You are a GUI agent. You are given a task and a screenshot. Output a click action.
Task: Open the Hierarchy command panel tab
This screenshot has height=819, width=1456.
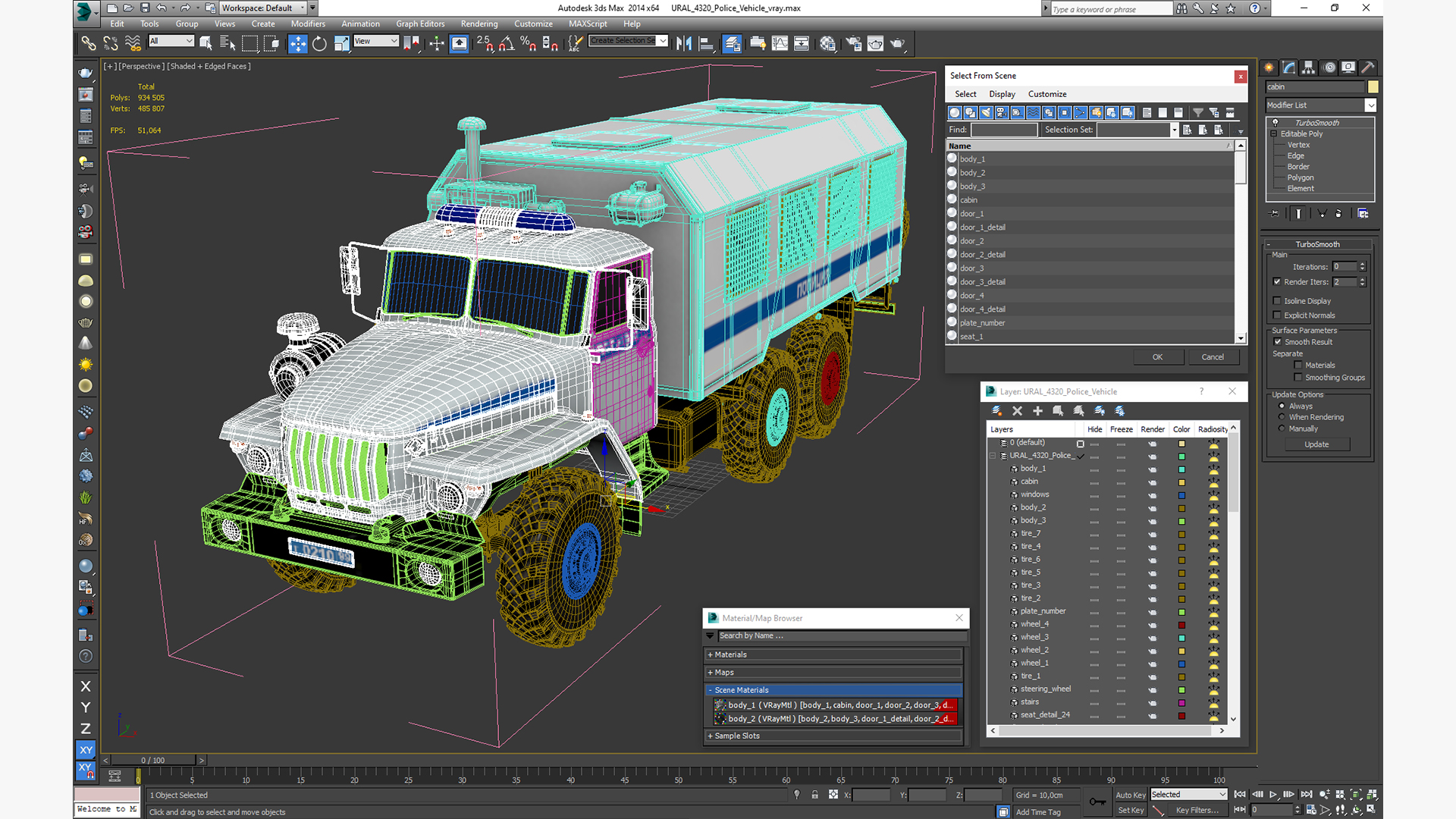tap(1309, 67)
